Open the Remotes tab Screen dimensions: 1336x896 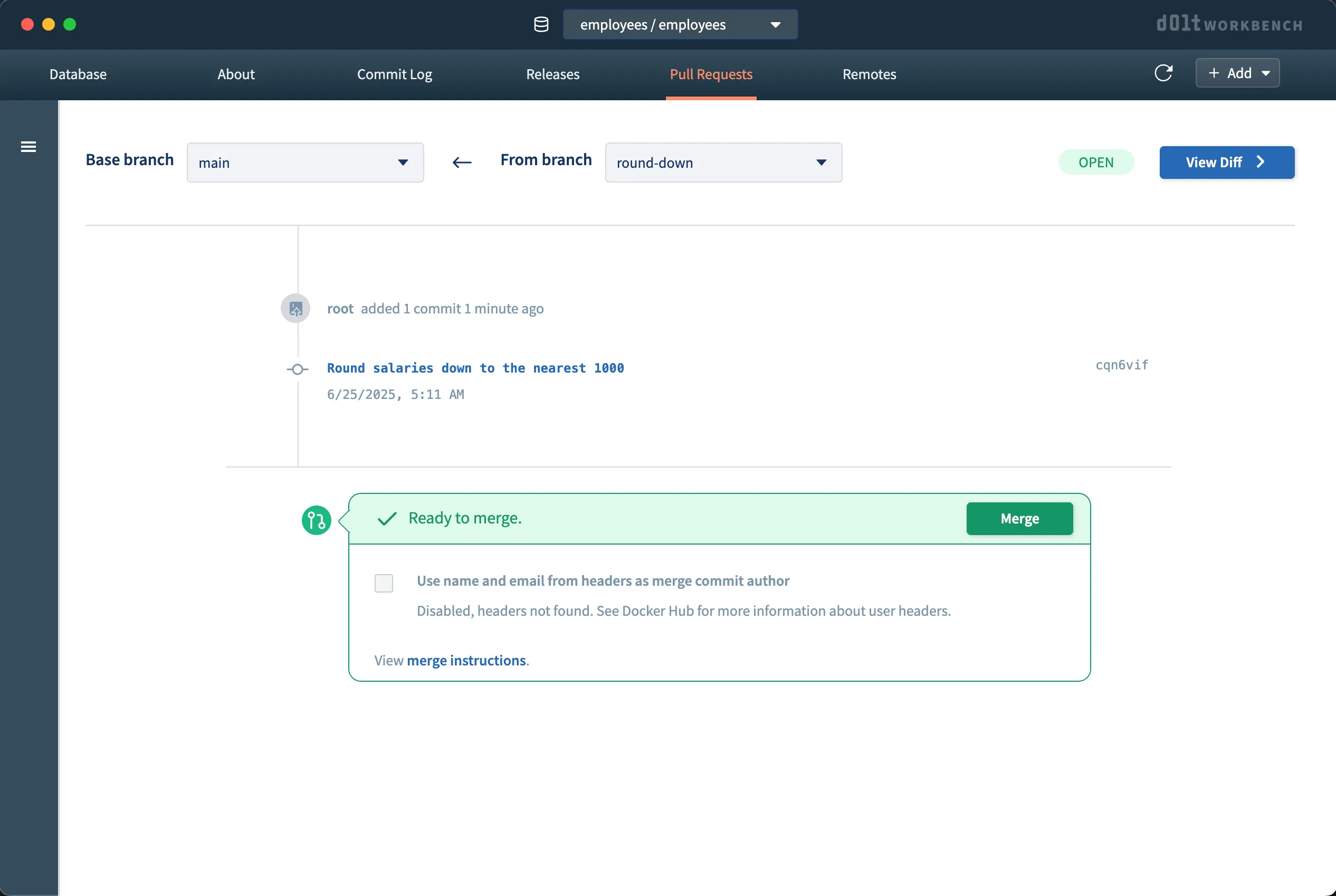(x=869, y=74)
